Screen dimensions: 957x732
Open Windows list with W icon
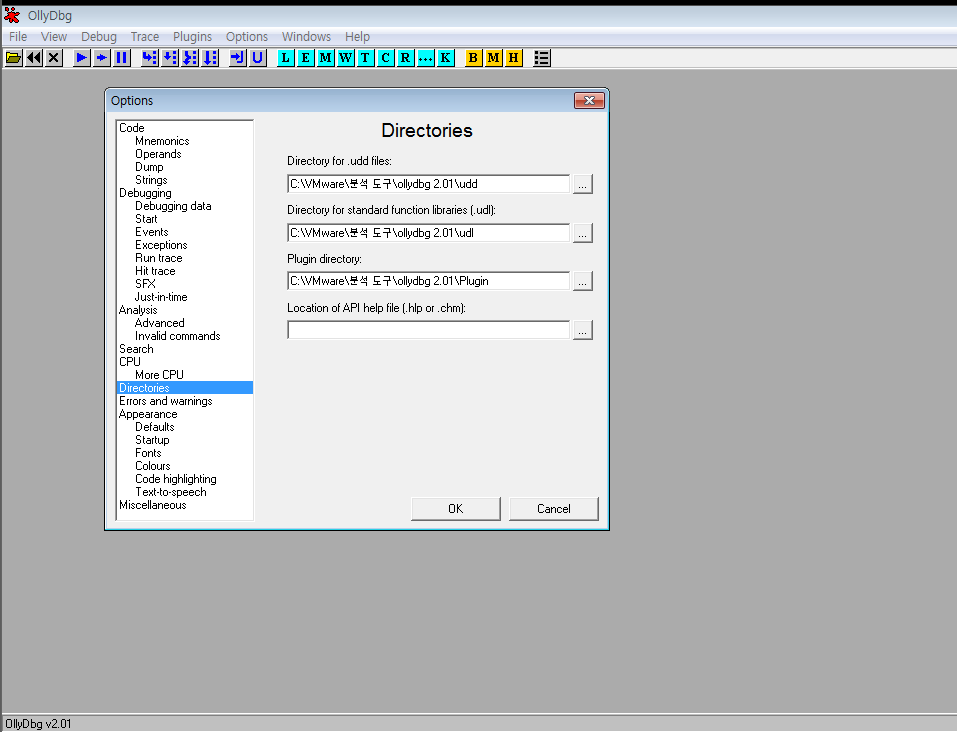[x=345, y=58]
